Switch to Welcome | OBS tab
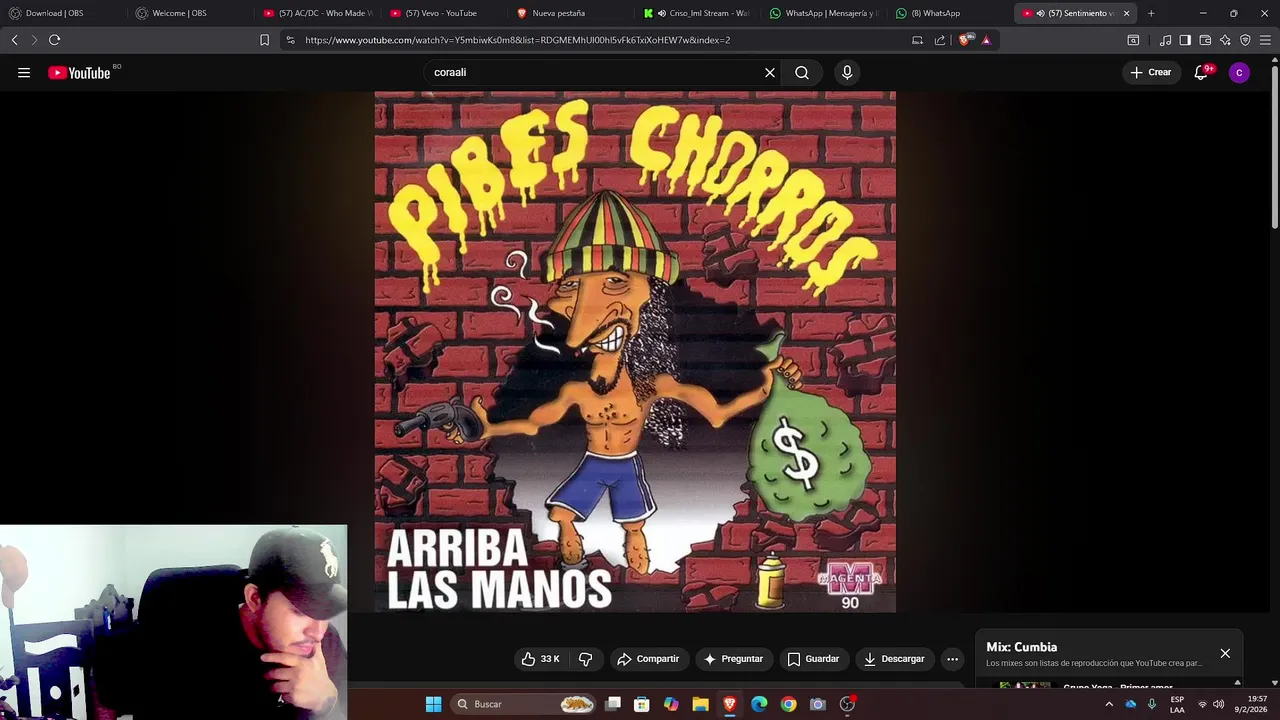 pyautogui.click(x=189, y=13)
